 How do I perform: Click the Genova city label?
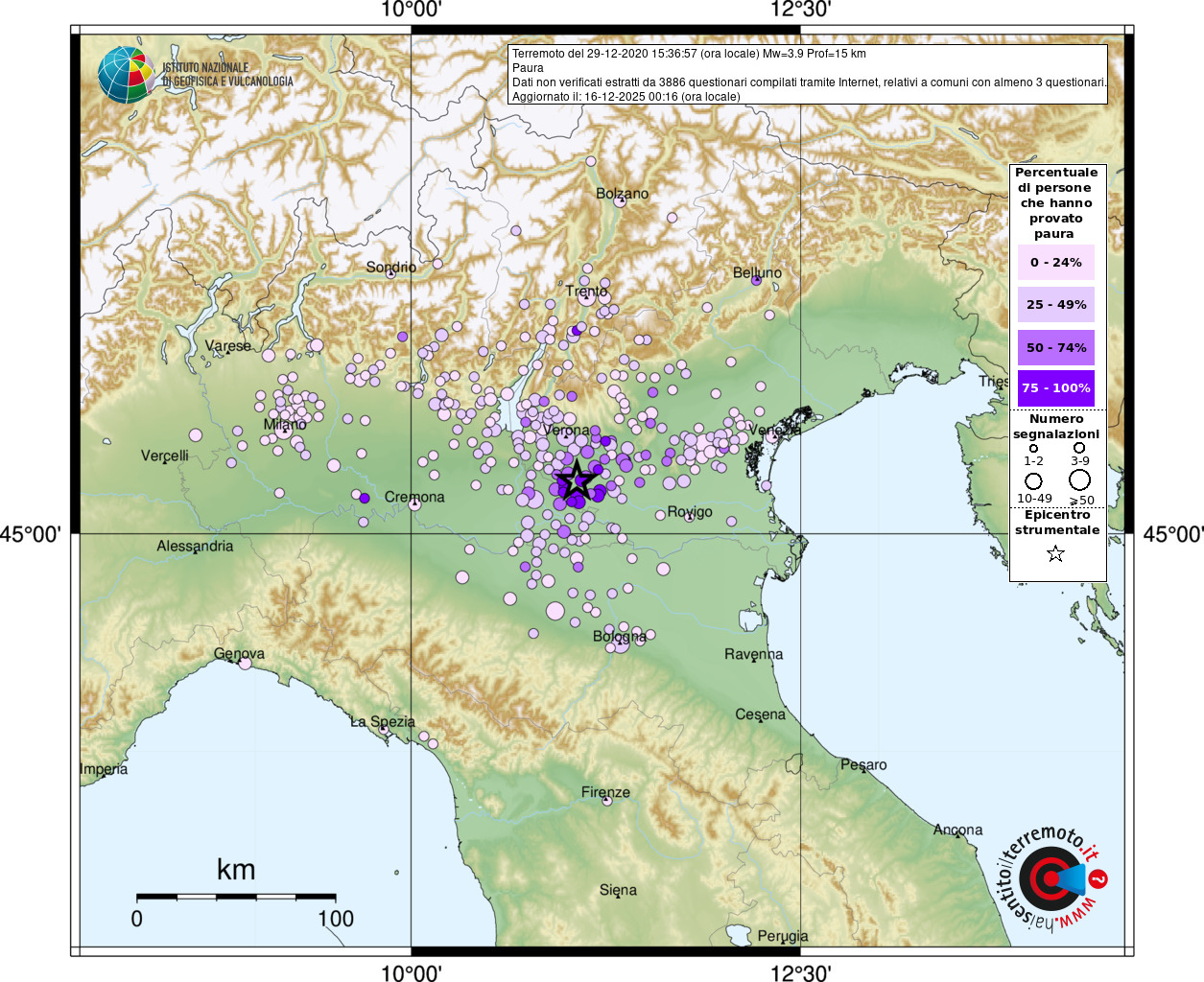click(x=239, y=654)
